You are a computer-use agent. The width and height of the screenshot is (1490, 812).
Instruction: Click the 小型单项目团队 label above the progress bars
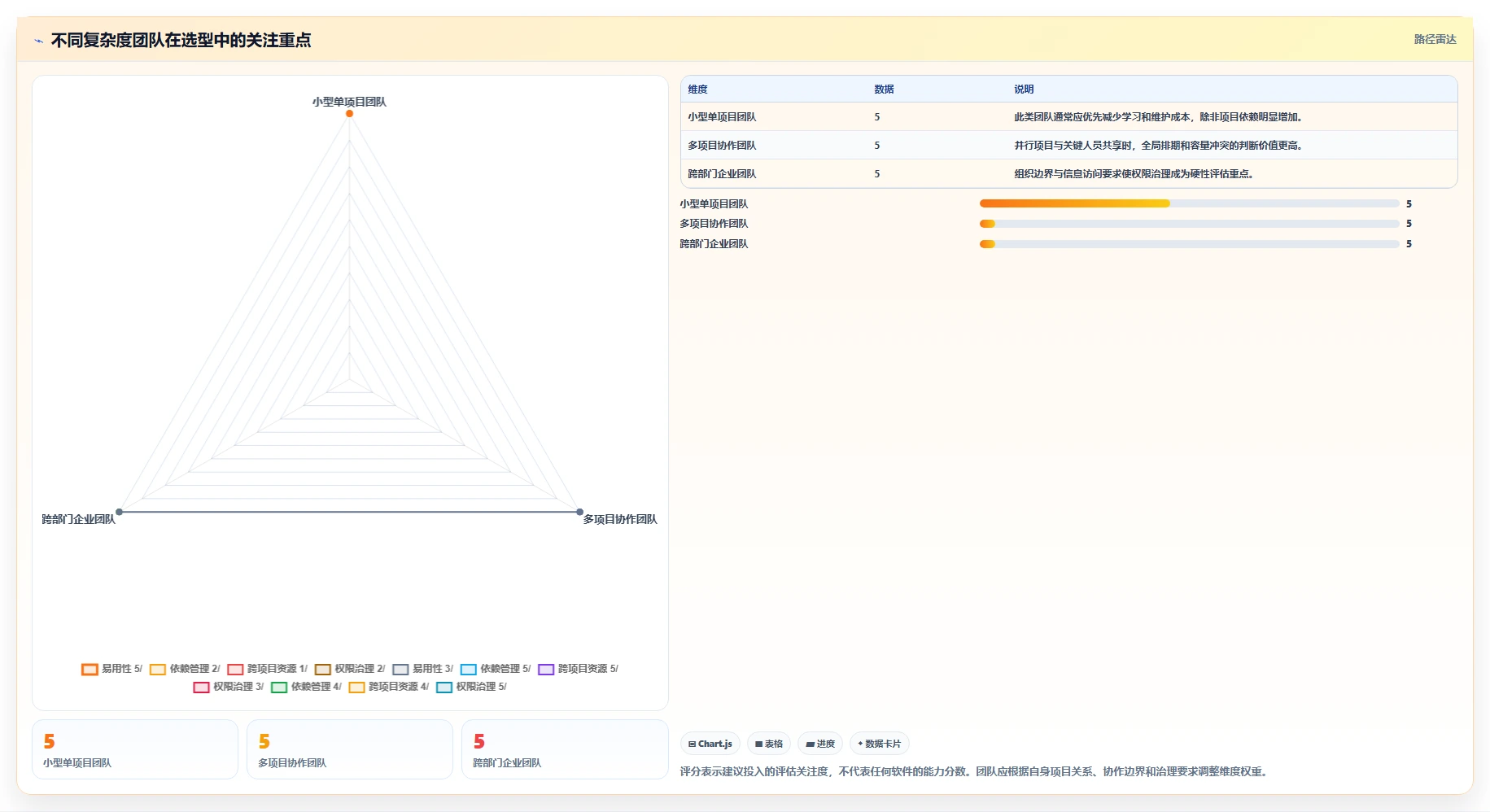[714, 204]
